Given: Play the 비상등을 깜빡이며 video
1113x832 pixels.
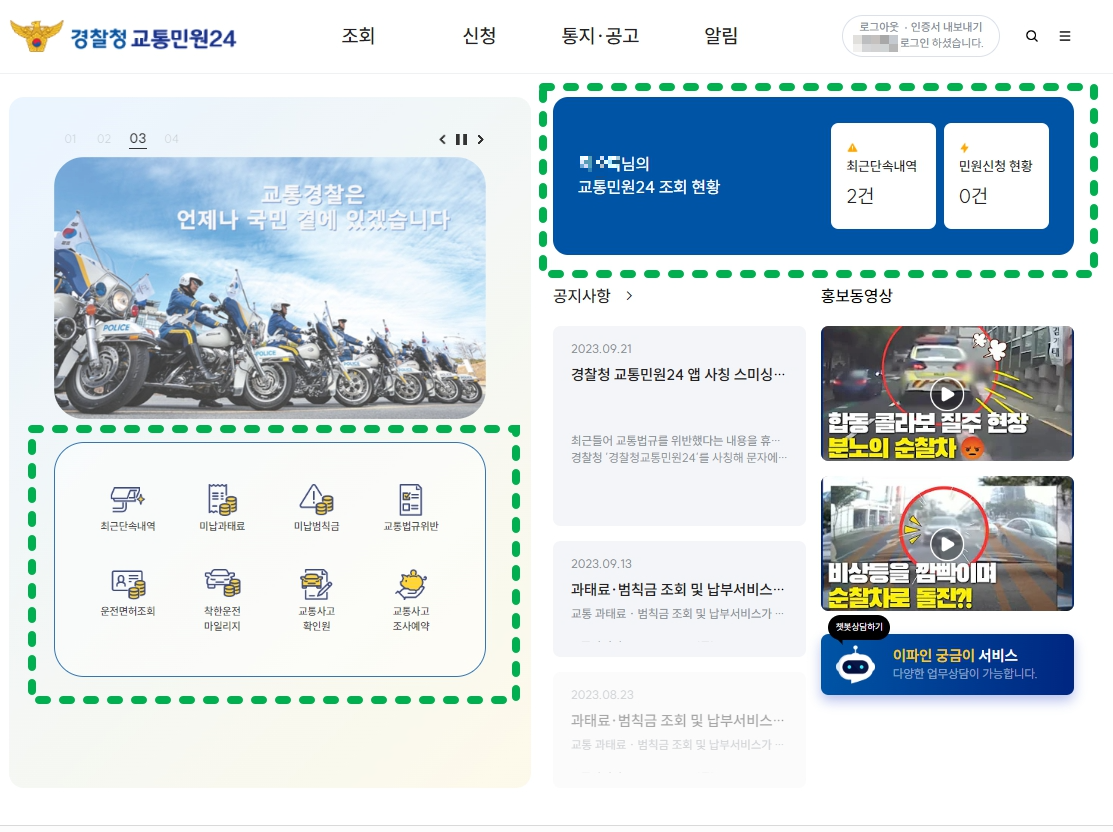Looking at the screenshot, I should [x=947, y=543].
